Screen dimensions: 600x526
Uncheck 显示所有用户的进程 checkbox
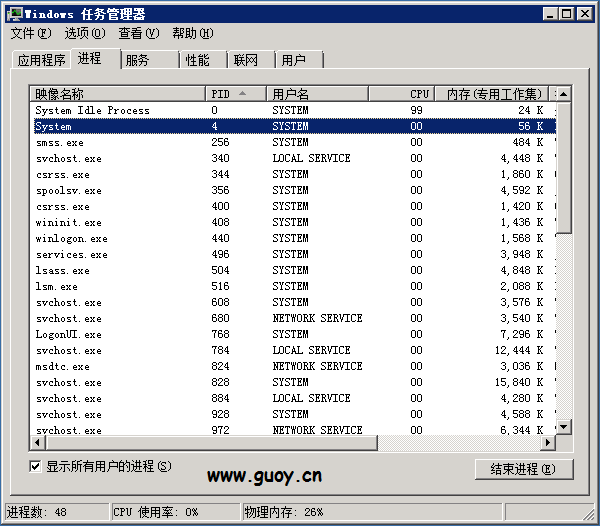[35, 466]
